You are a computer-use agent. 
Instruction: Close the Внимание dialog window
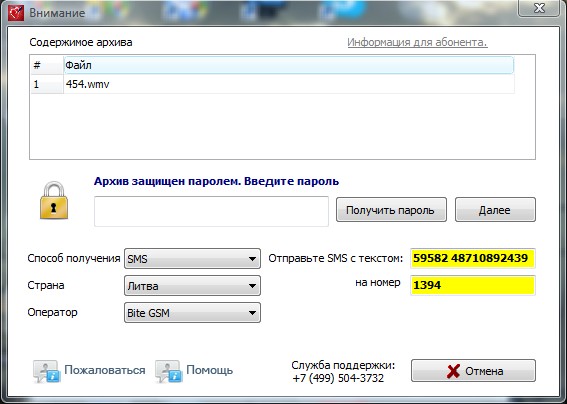(539, 8)
